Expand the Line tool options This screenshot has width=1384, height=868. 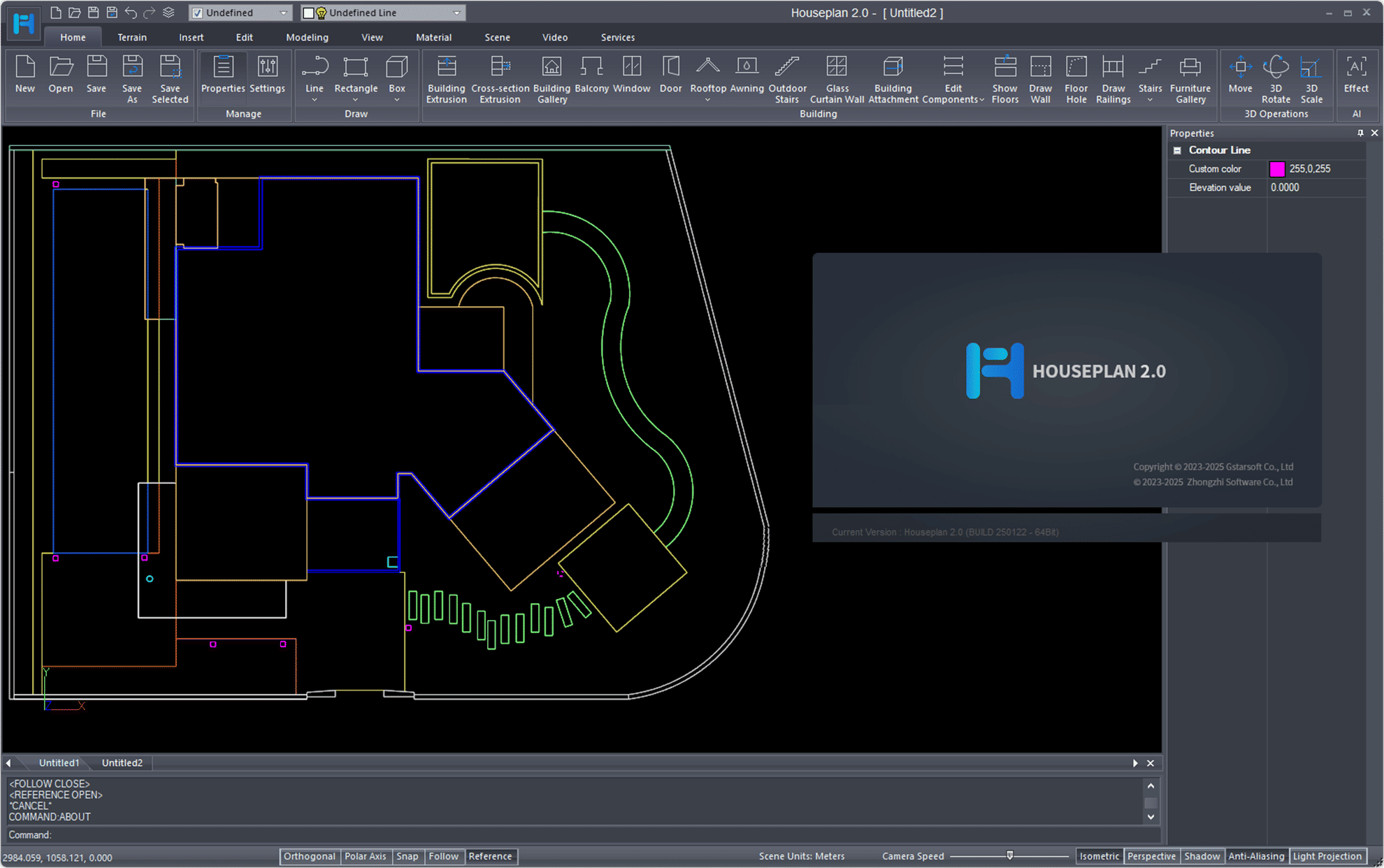tap(314, 100)
